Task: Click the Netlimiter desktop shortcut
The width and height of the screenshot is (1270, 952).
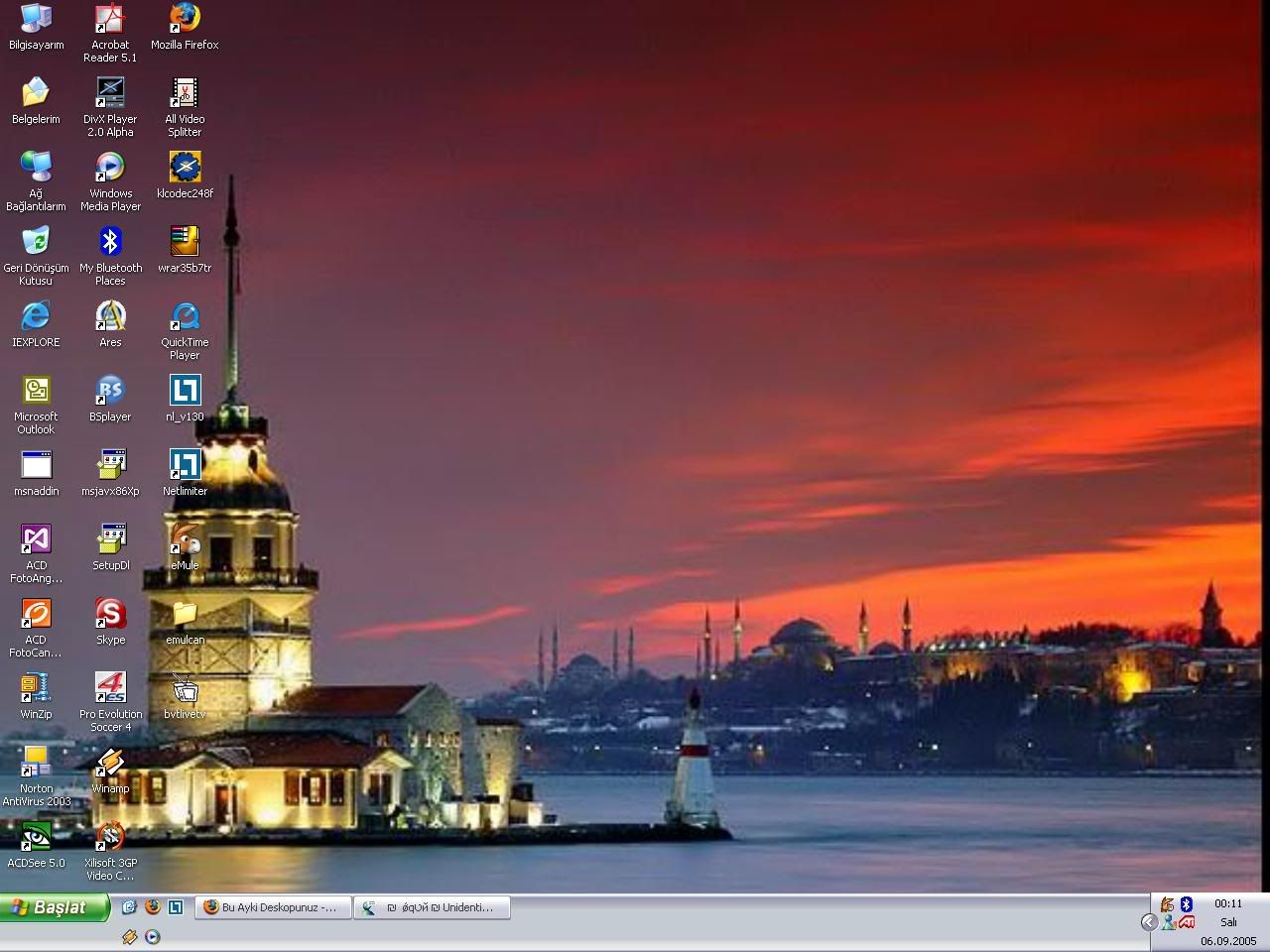Action: click(185, 466)
